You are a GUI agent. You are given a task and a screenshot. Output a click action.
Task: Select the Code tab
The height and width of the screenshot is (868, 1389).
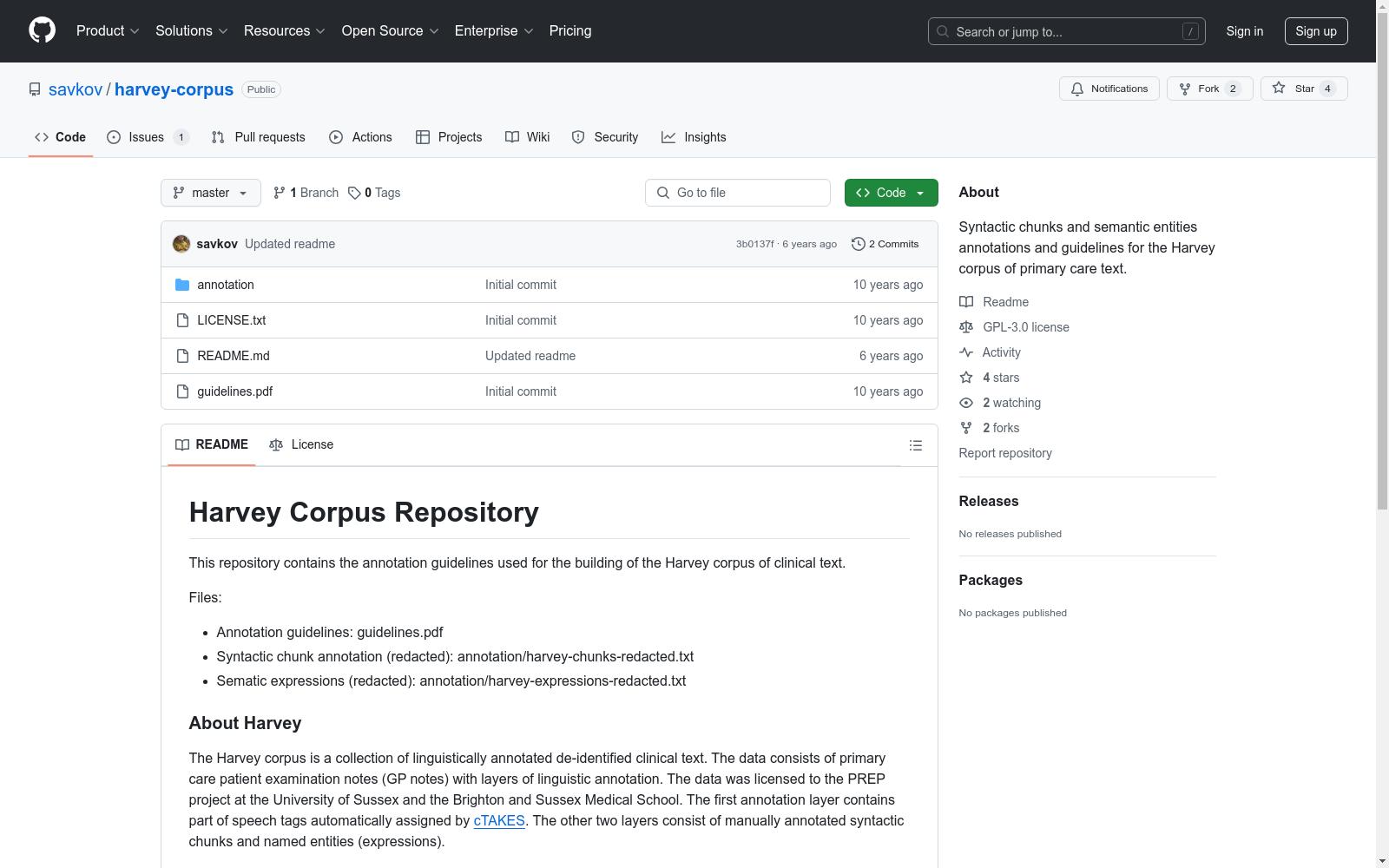click(x=61, y=137)
